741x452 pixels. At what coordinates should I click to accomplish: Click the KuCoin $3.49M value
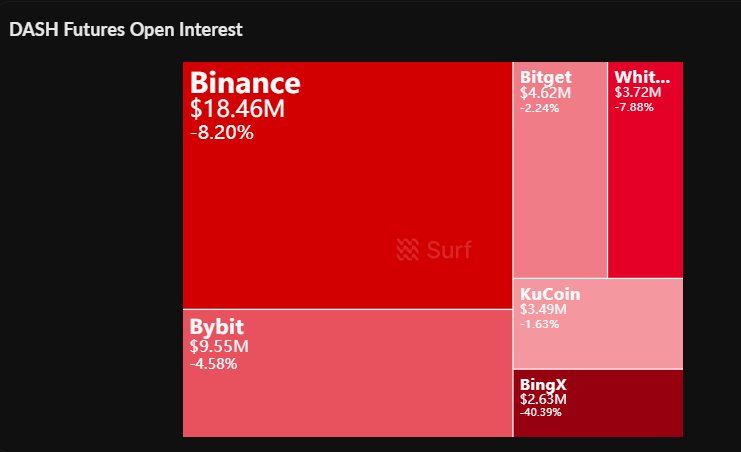click(x=543, y=309)
